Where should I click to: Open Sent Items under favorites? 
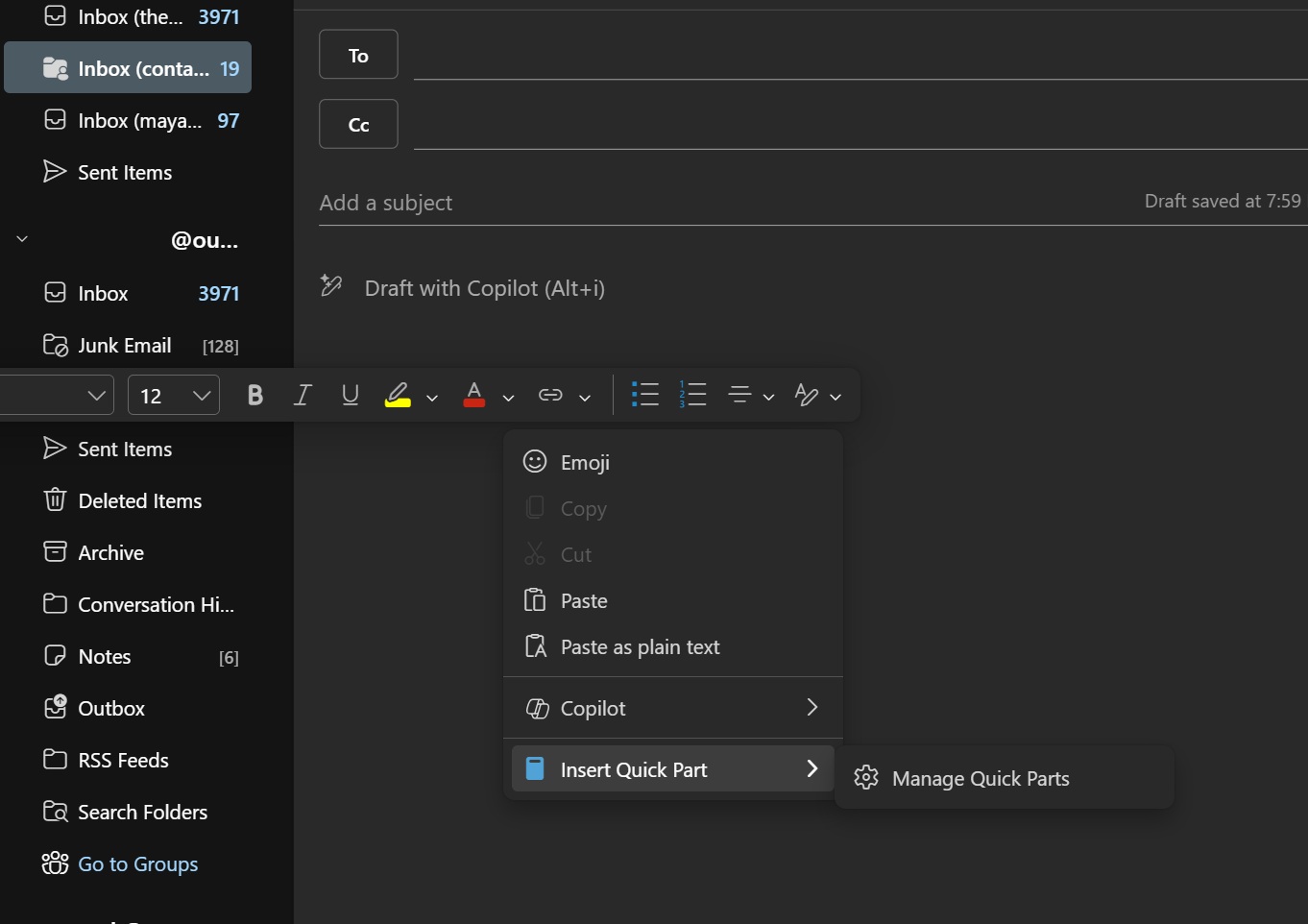[128, 172]
